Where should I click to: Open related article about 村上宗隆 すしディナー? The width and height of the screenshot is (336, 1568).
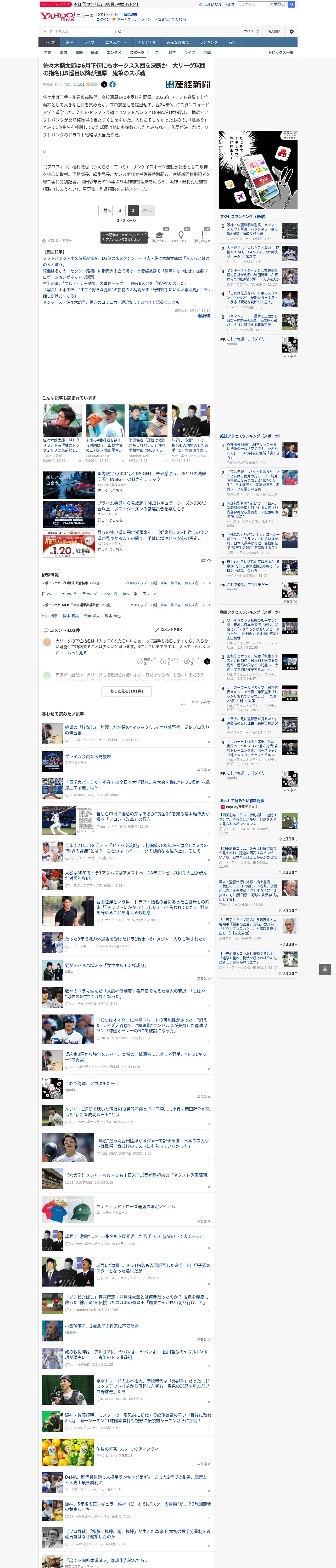[x=115, y=284]
